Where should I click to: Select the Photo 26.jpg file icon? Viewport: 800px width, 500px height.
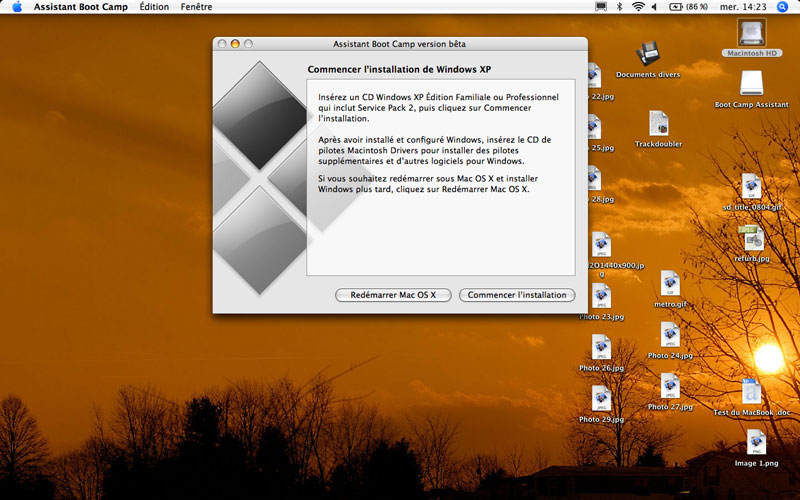click(x=602, y=347)
